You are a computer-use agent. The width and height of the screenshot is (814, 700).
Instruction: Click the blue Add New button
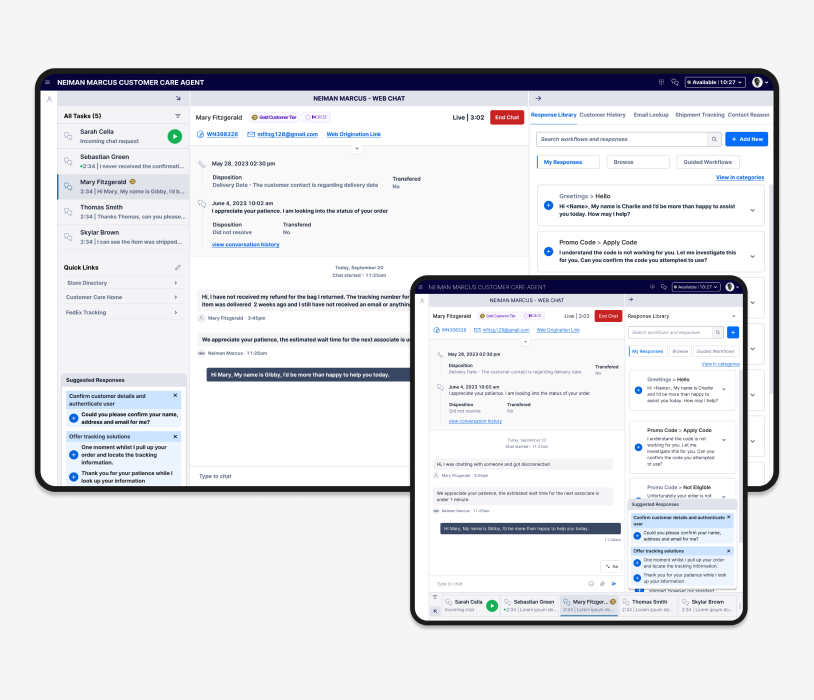[746, 139]
